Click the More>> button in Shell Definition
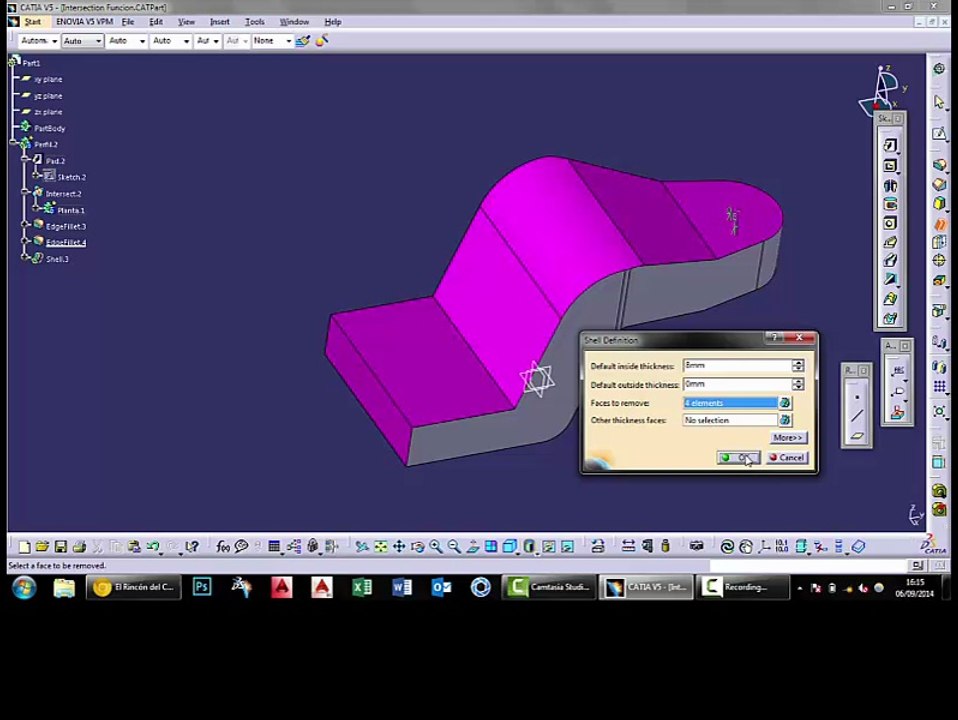The width and height of the screenshot is (958, 720). click(x=788, y=438)
